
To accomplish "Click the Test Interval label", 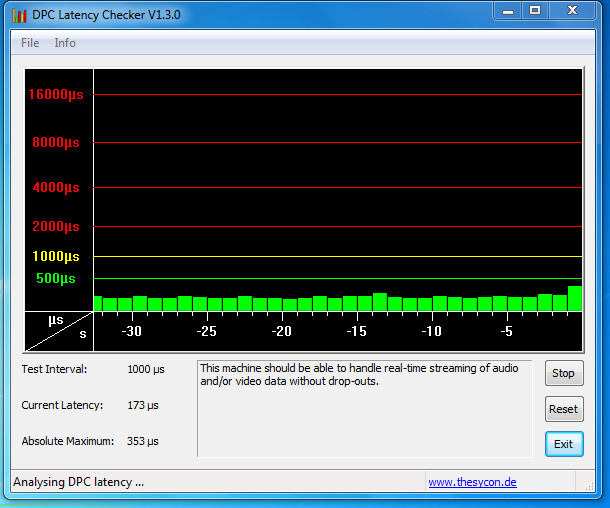I will tap(54, 369).
